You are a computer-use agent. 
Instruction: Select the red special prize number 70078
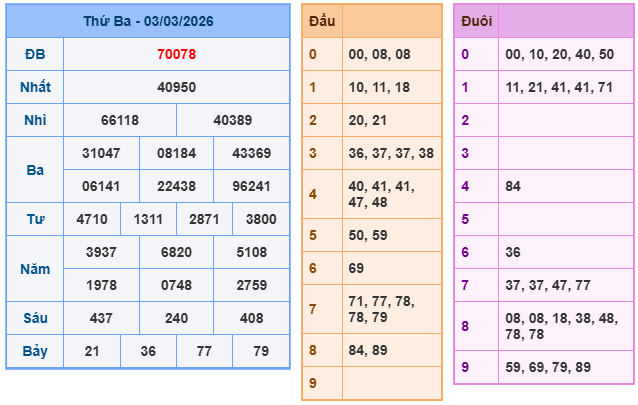click(x=176, y=54)
